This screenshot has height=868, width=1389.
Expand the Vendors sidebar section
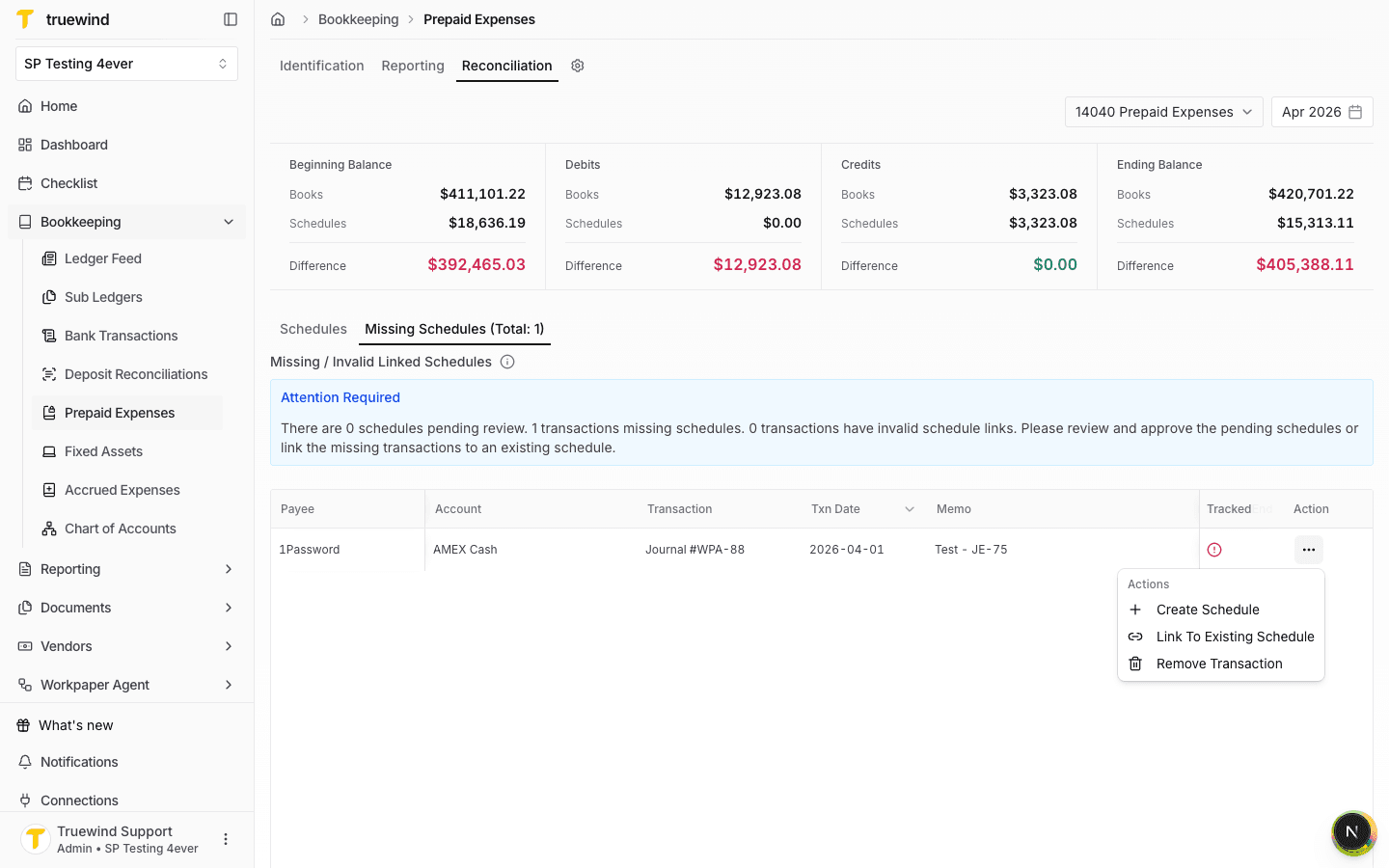tap(126, 646)
